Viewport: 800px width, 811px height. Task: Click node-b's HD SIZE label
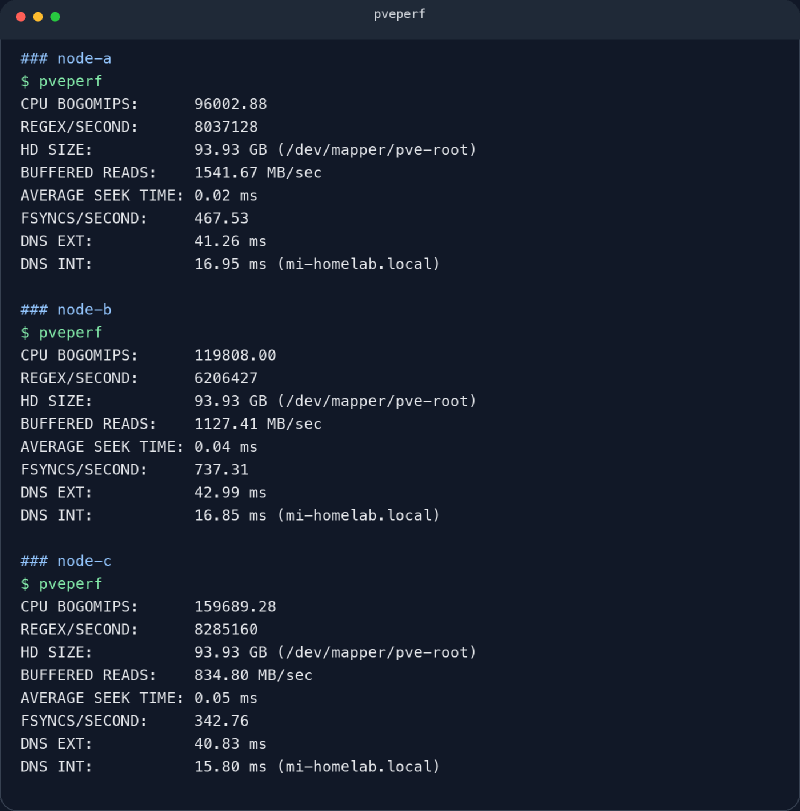(x=56, y=401)
